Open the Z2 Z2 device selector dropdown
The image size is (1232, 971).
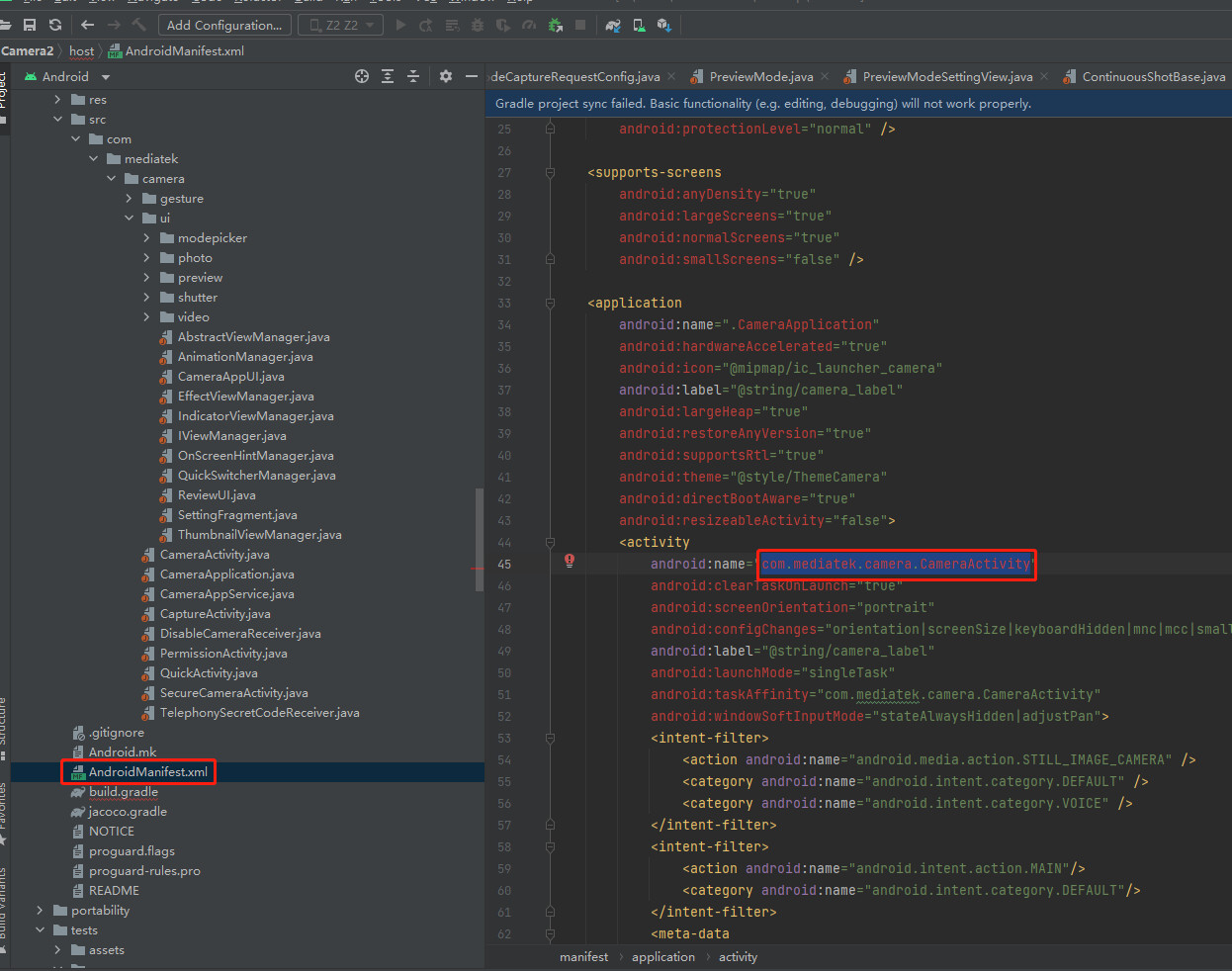[x=342, y=25]
